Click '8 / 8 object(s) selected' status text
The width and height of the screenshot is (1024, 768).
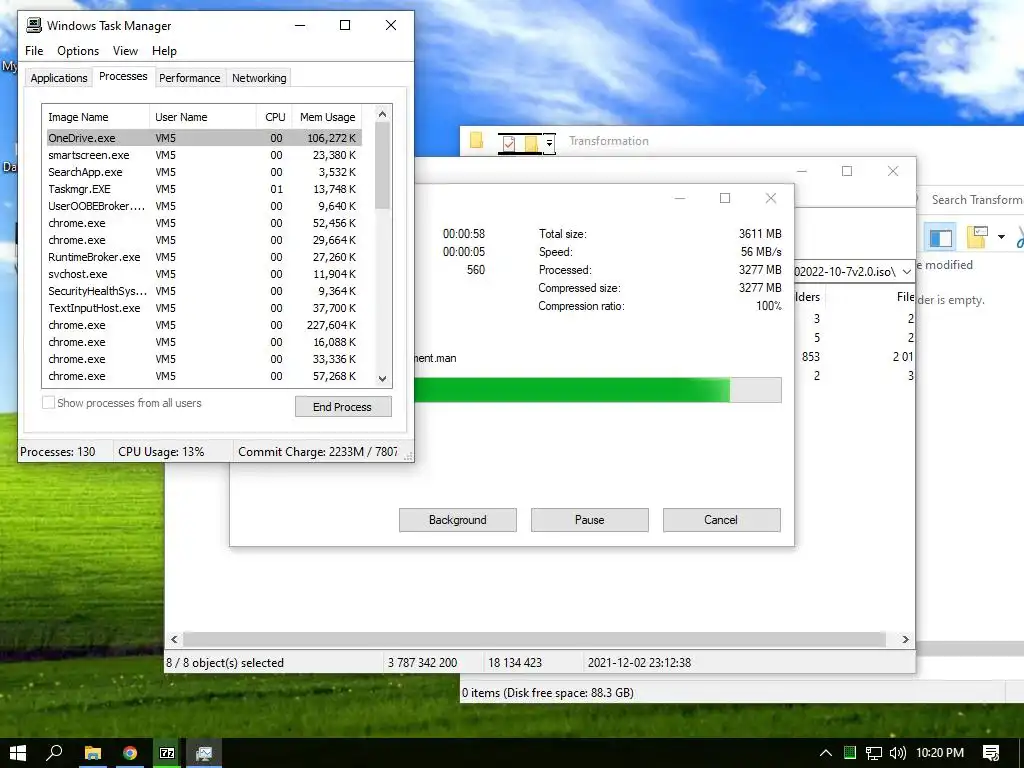(225, 663)
